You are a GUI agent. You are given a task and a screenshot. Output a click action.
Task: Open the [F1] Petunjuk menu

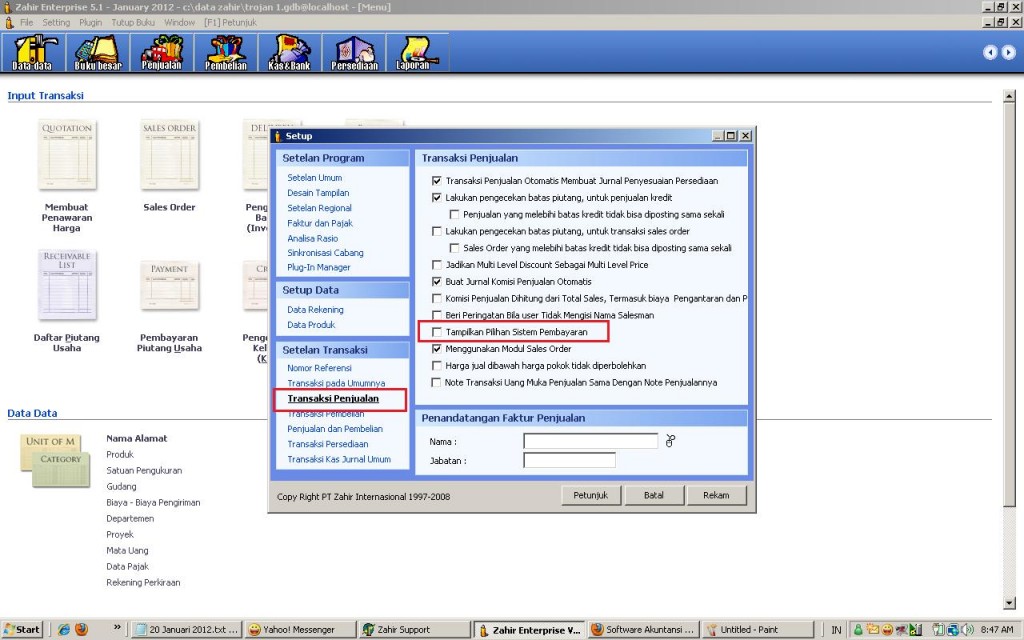click(x=231, y=22)
